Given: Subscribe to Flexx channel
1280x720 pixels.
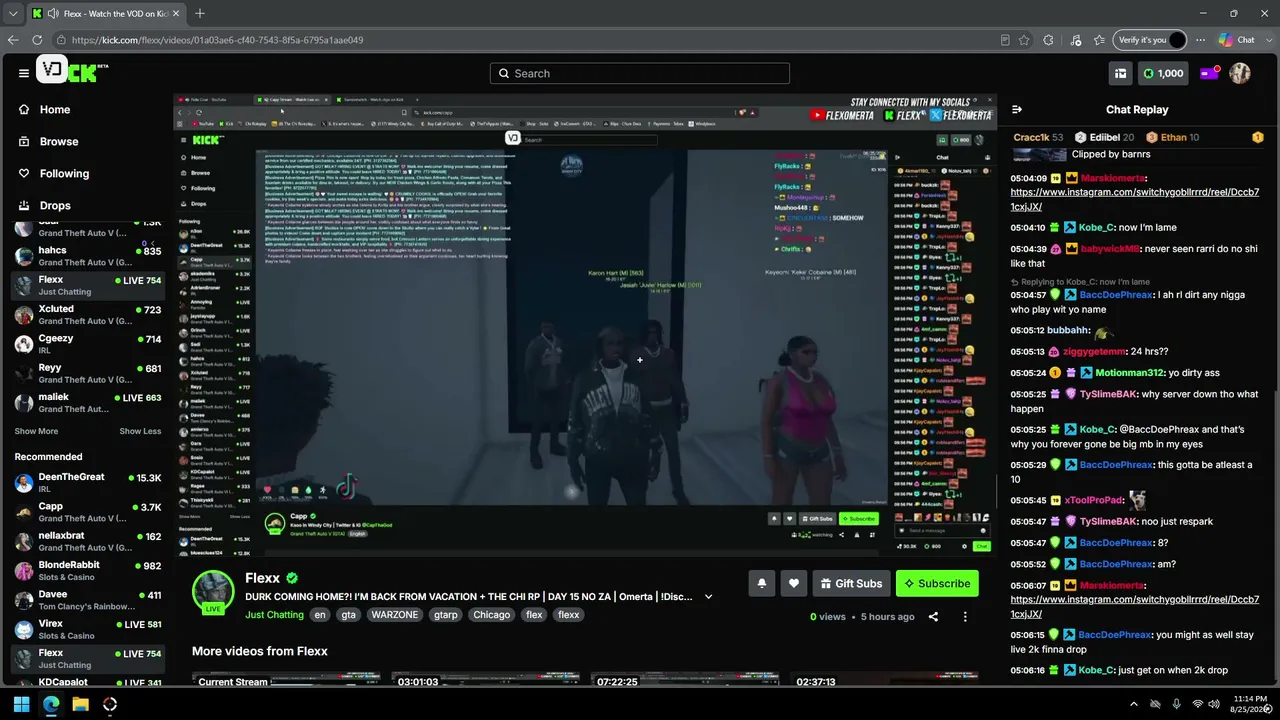Looking at the screenshot, I should click(937, 583).
